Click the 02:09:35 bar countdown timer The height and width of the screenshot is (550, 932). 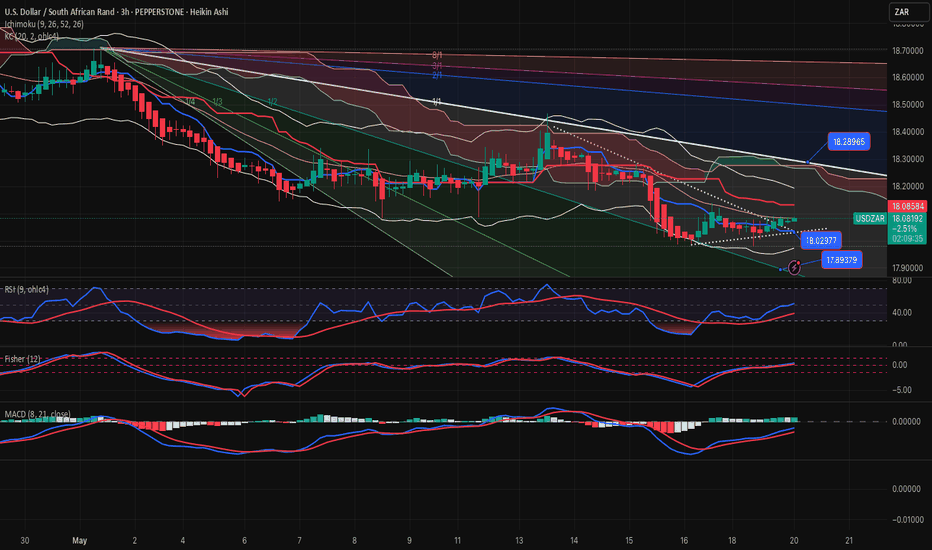coord(907,238)
